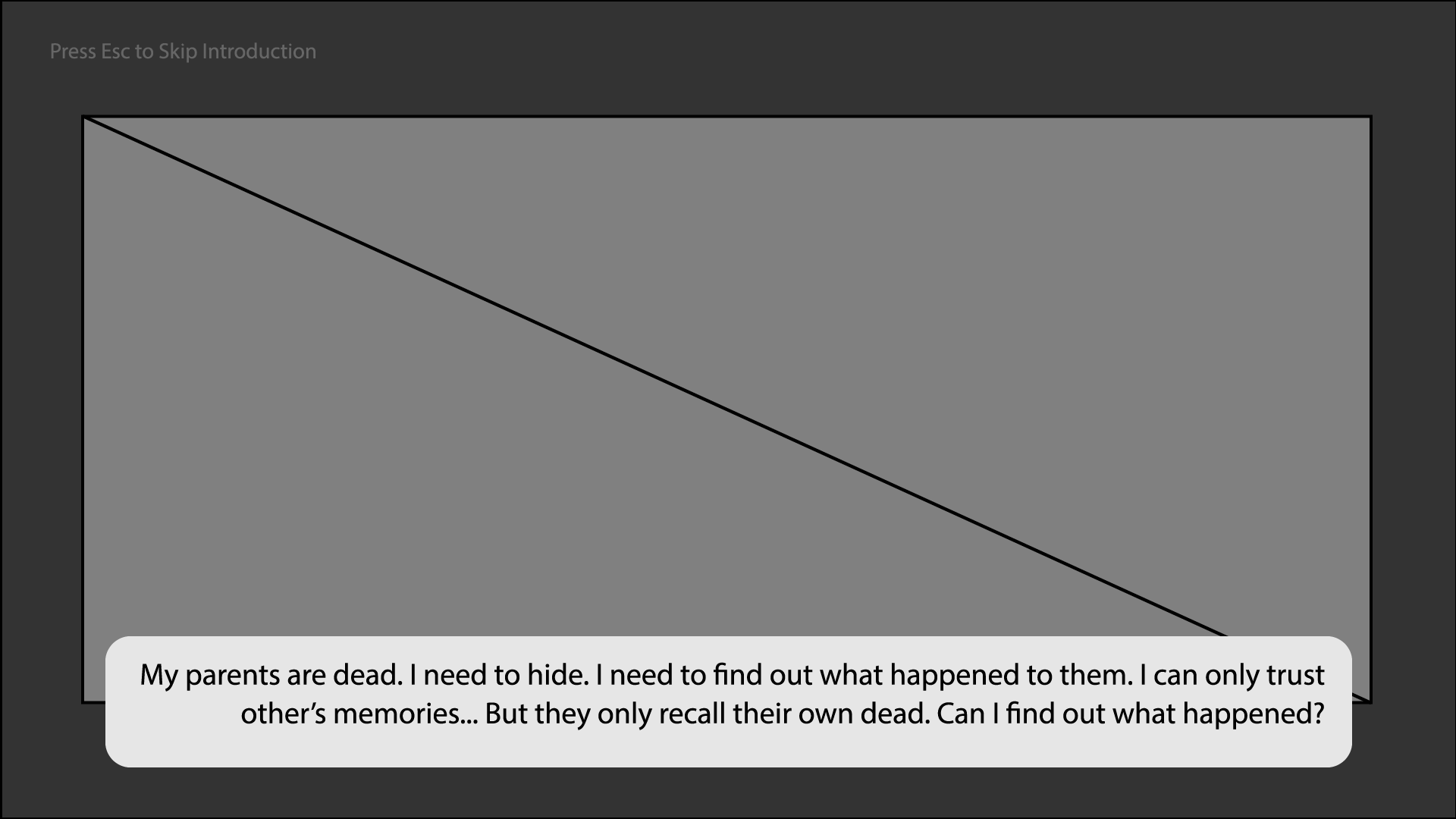This screenshot has height=819, width=1456.
Task: Click the question mark ending the dialogue
Action: pyautogui.click(x=1317, y=714)
